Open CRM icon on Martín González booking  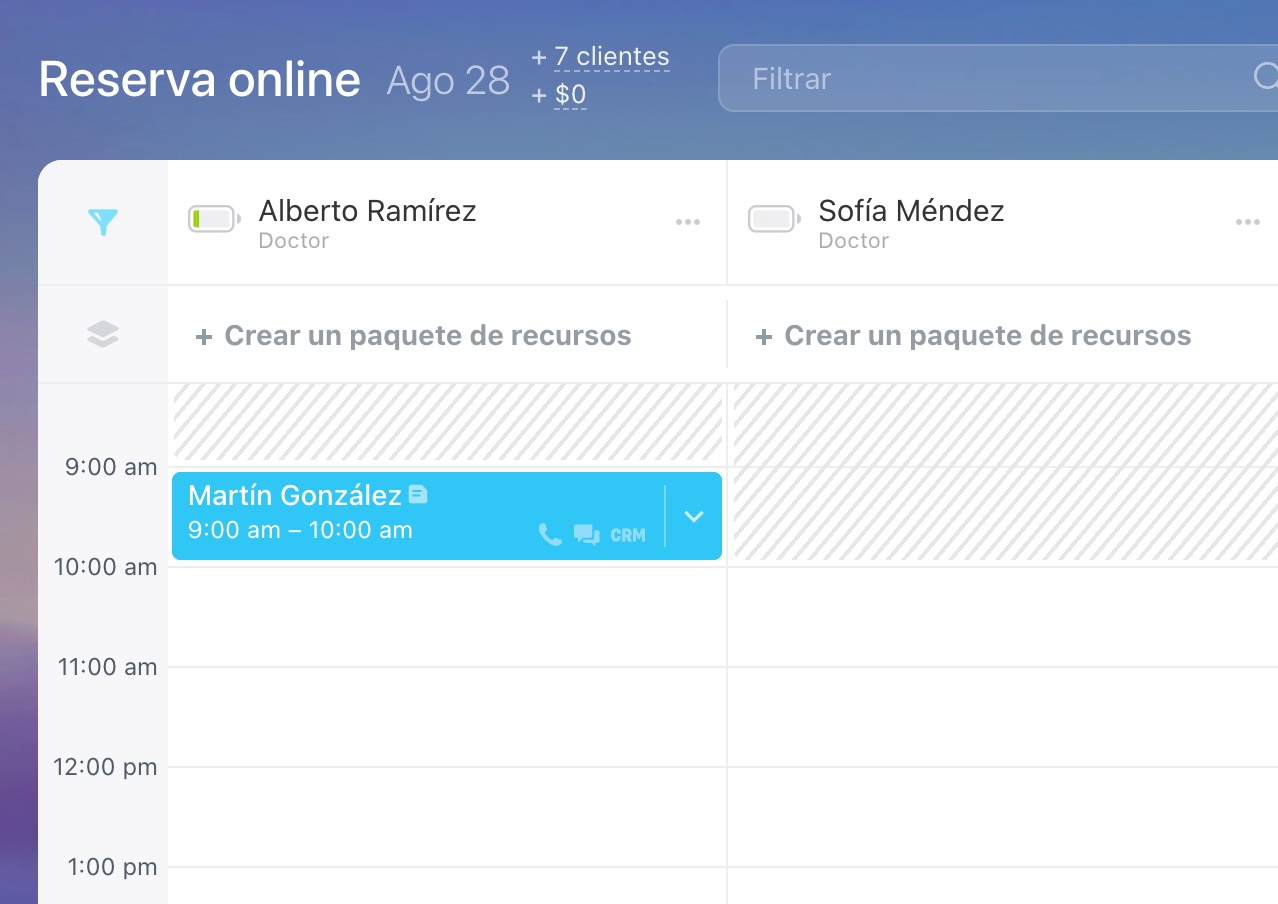(628, 535)
